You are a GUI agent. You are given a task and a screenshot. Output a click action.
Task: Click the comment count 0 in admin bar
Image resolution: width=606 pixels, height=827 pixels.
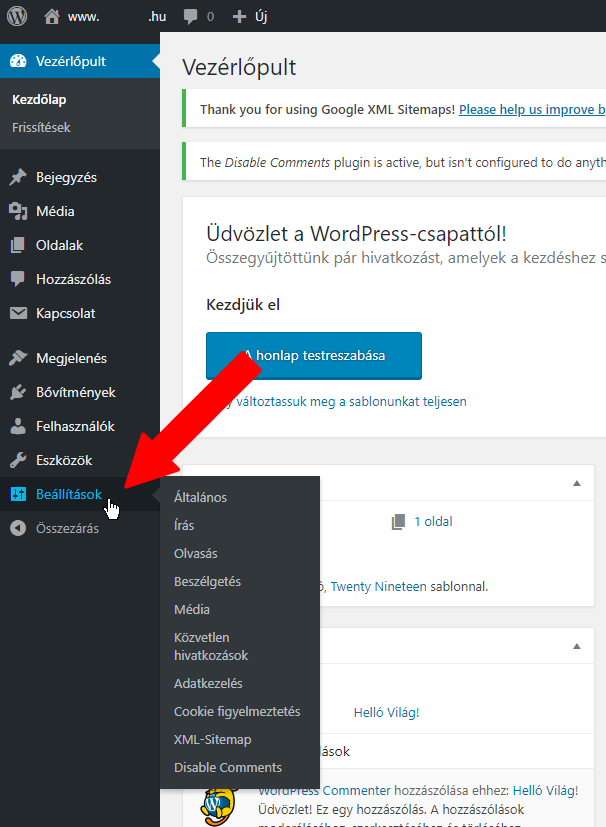click(210, 17)
